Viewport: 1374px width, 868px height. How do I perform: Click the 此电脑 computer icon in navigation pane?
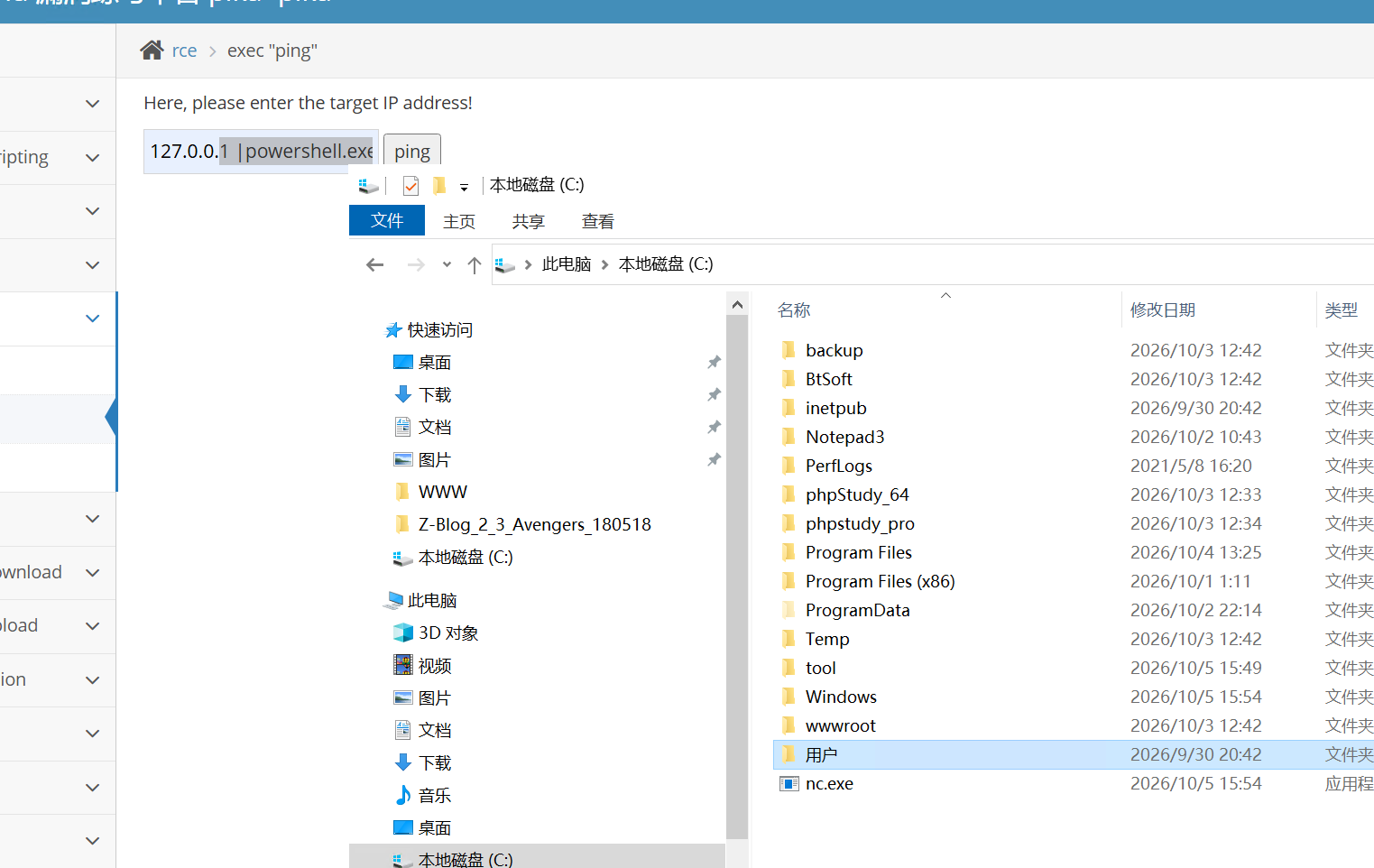pos(393,600)
